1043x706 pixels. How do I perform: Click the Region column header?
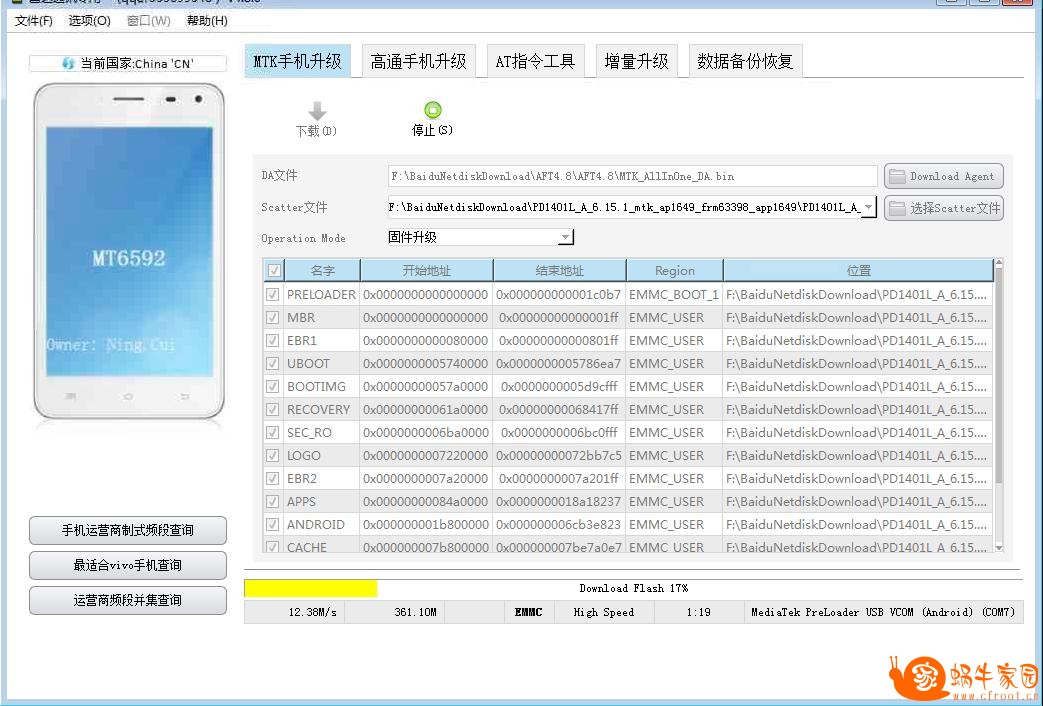[x=674, y=271]
